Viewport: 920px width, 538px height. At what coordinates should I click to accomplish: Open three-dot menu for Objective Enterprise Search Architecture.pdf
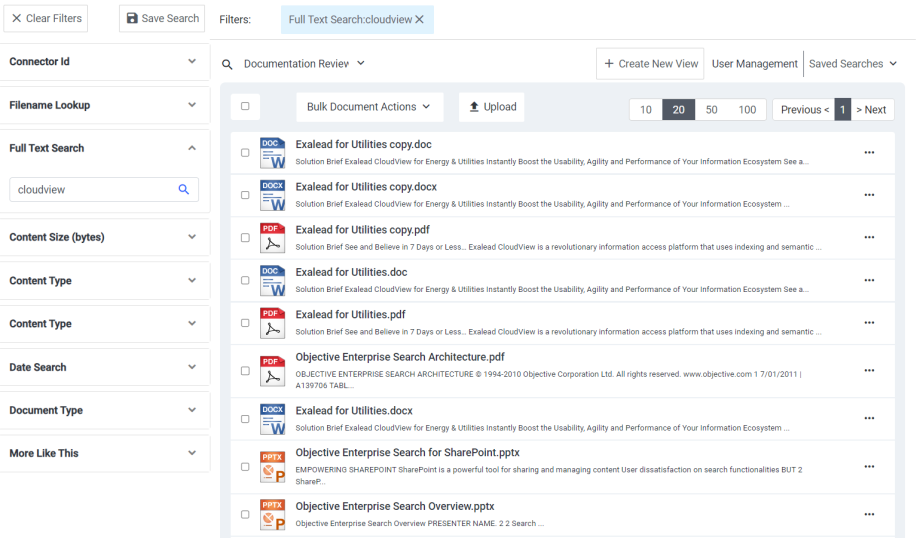(x=868, y=370)
